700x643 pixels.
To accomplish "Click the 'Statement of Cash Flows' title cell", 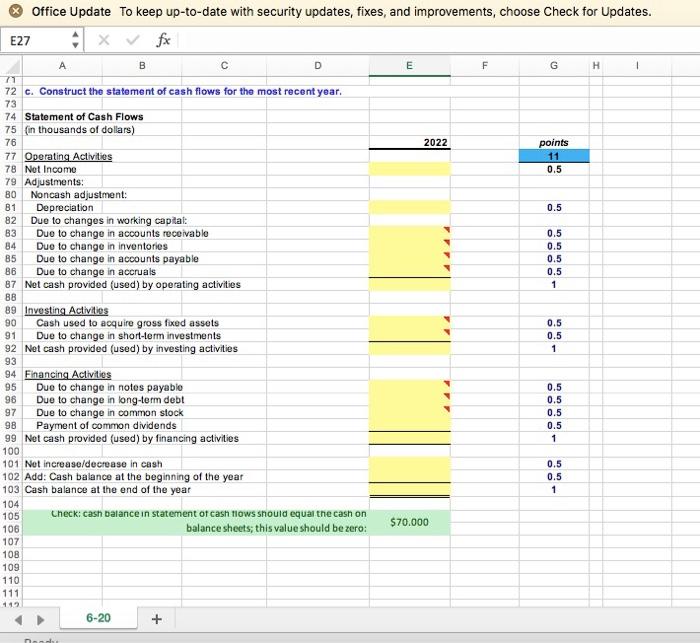I will point(84,117).
